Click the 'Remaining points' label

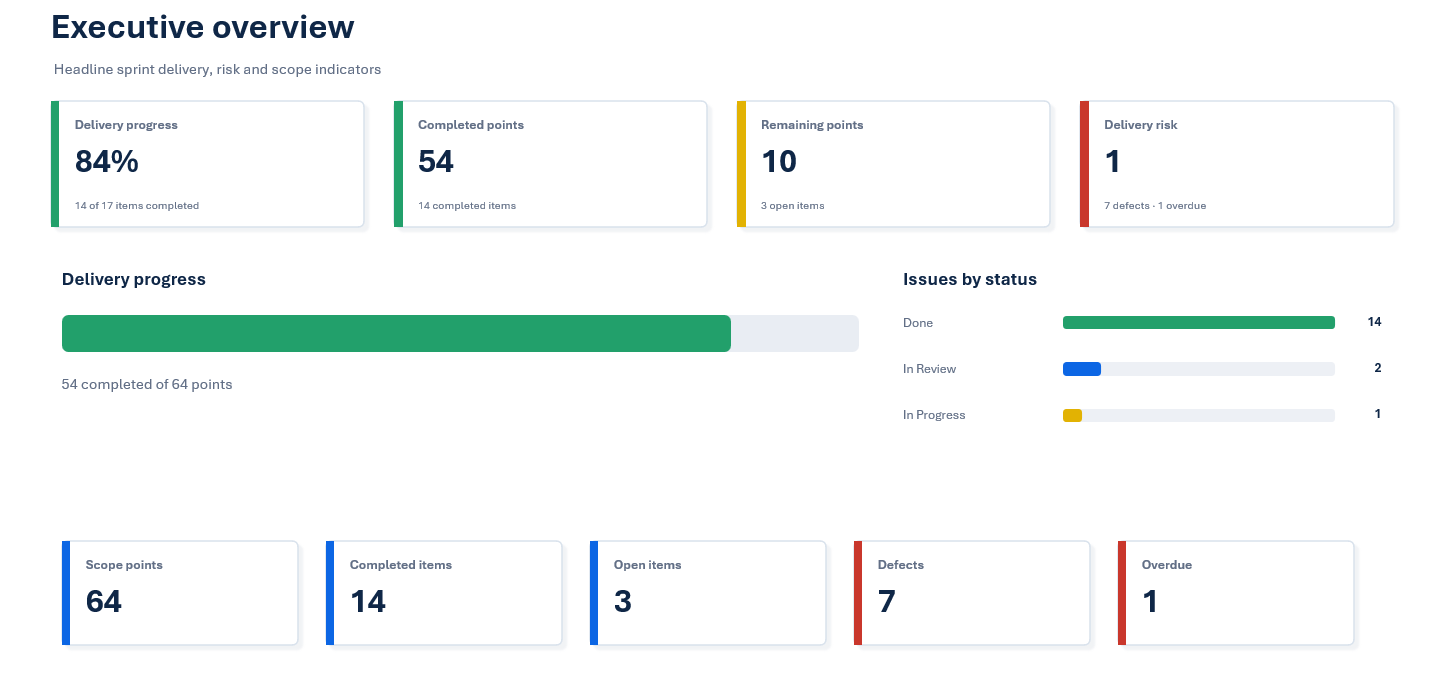812,125
